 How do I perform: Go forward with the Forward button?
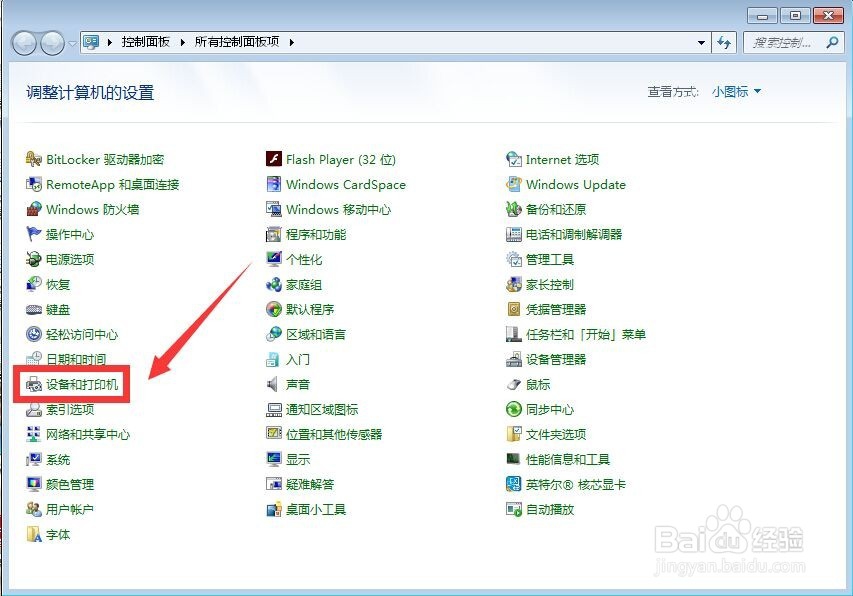[53, 43]
